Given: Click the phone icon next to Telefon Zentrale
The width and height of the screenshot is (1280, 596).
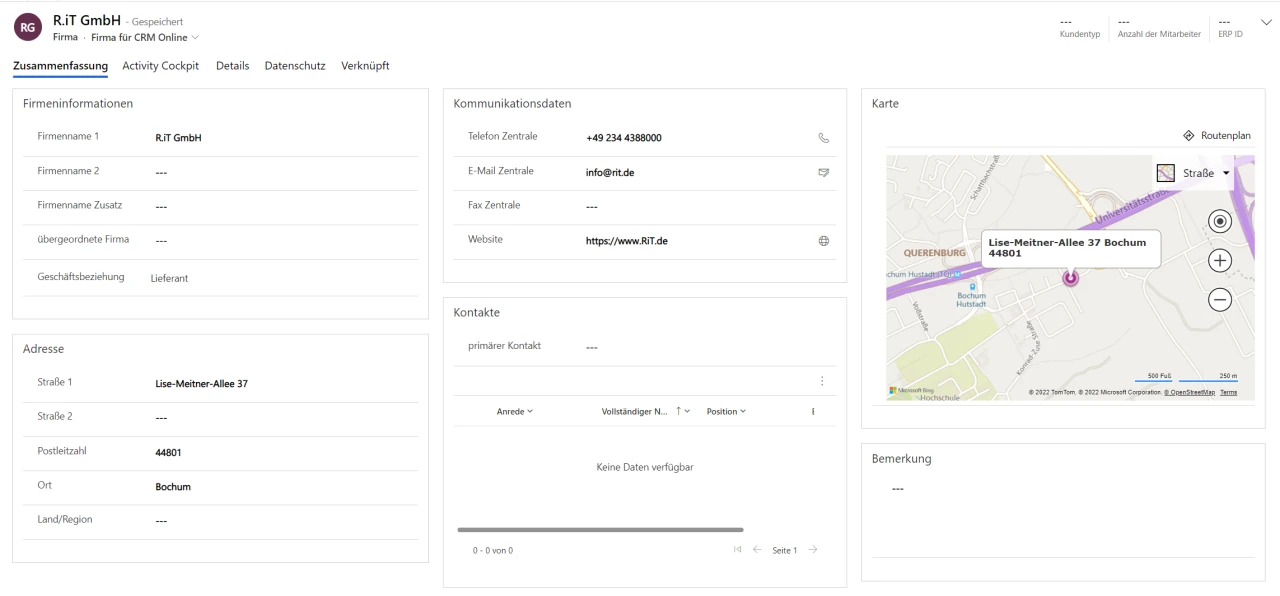Looking at the screenshot, I should [x=824, y=137].
